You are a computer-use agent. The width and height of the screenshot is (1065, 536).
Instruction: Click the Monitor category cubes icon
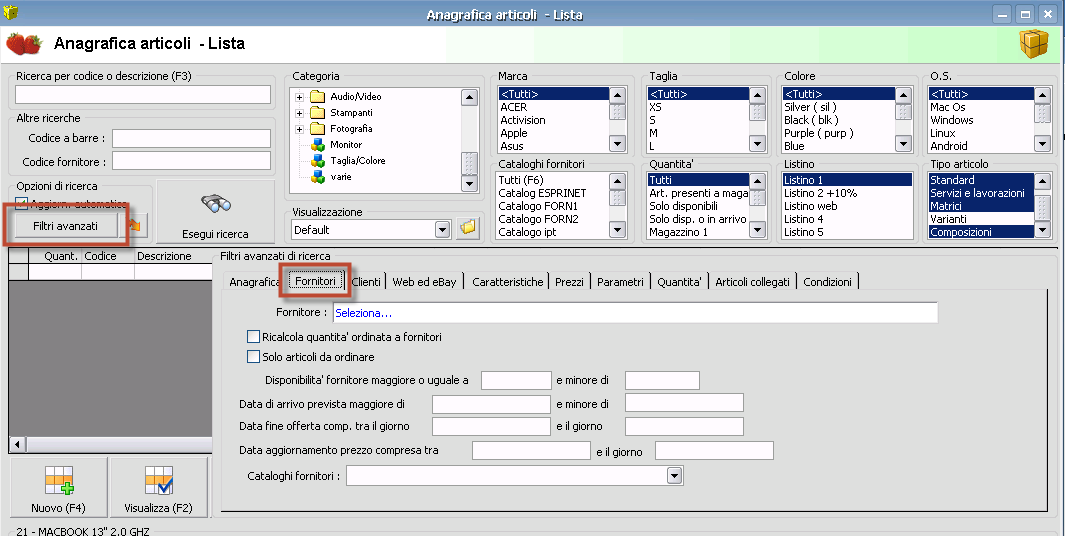pyautogui.click(x=318, y=145)
